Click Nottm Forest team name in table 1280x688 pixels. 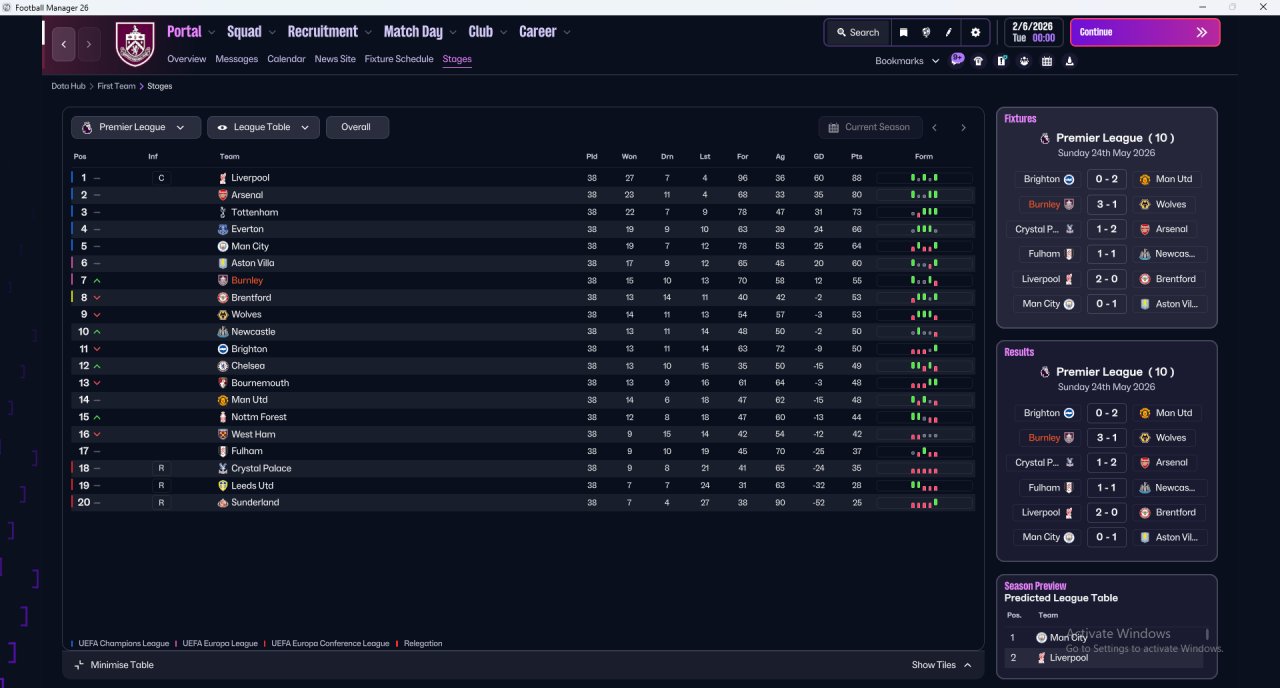259,417
